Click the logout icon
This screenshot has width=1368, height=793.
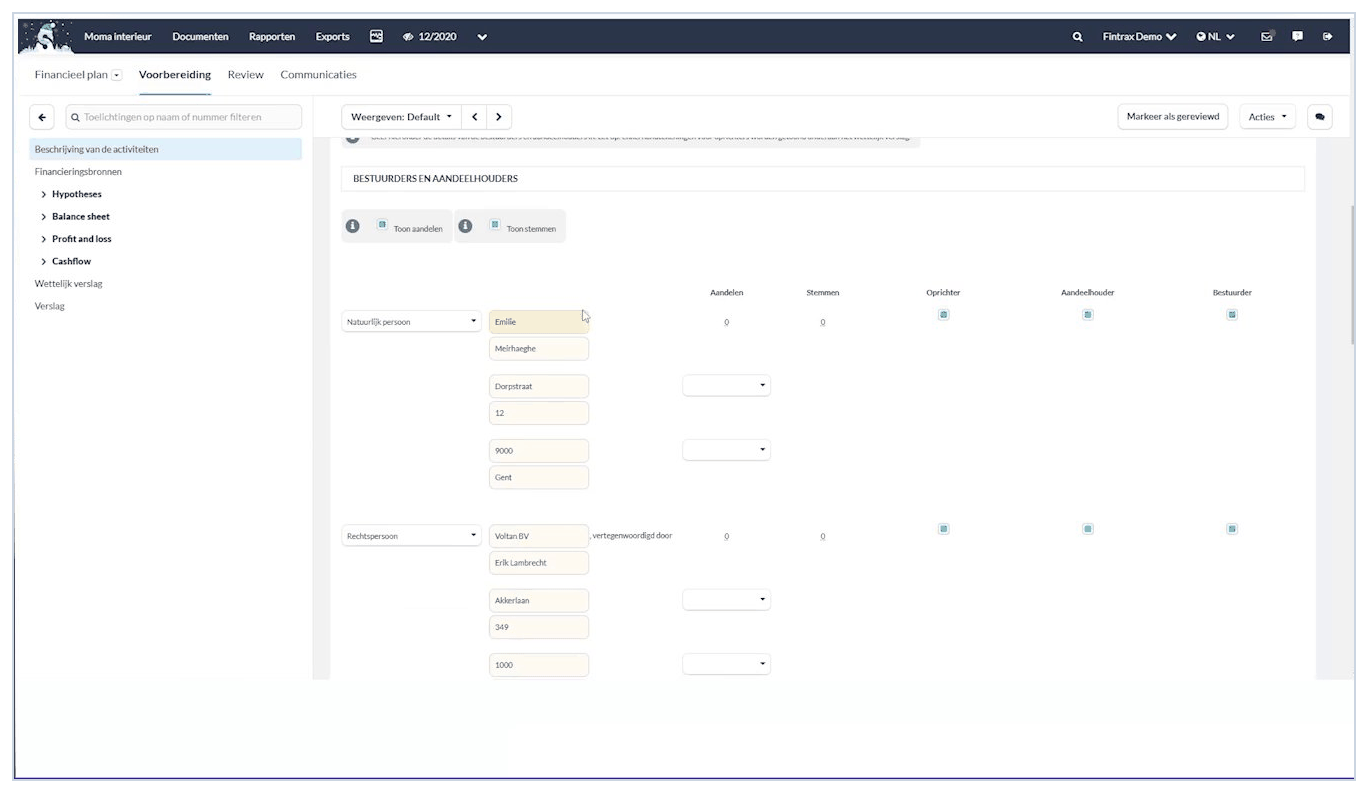click(1328, 36)
